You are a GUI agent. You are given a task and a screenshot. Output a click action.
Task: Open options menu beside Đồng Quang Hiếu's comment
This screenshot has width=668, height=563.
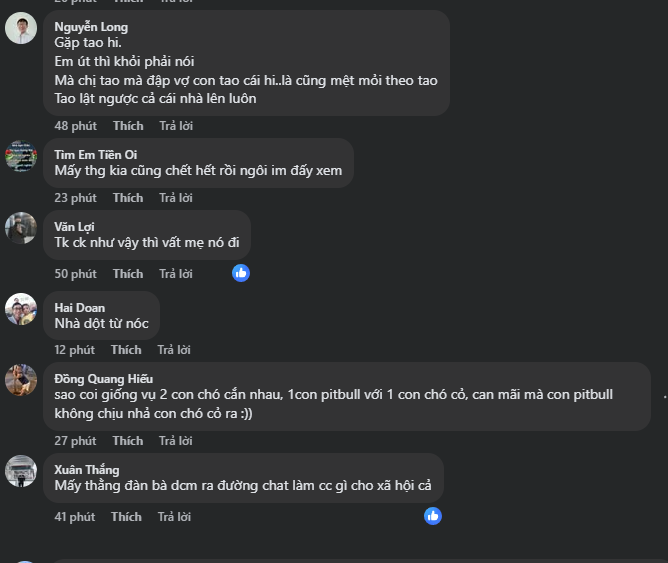664,396
